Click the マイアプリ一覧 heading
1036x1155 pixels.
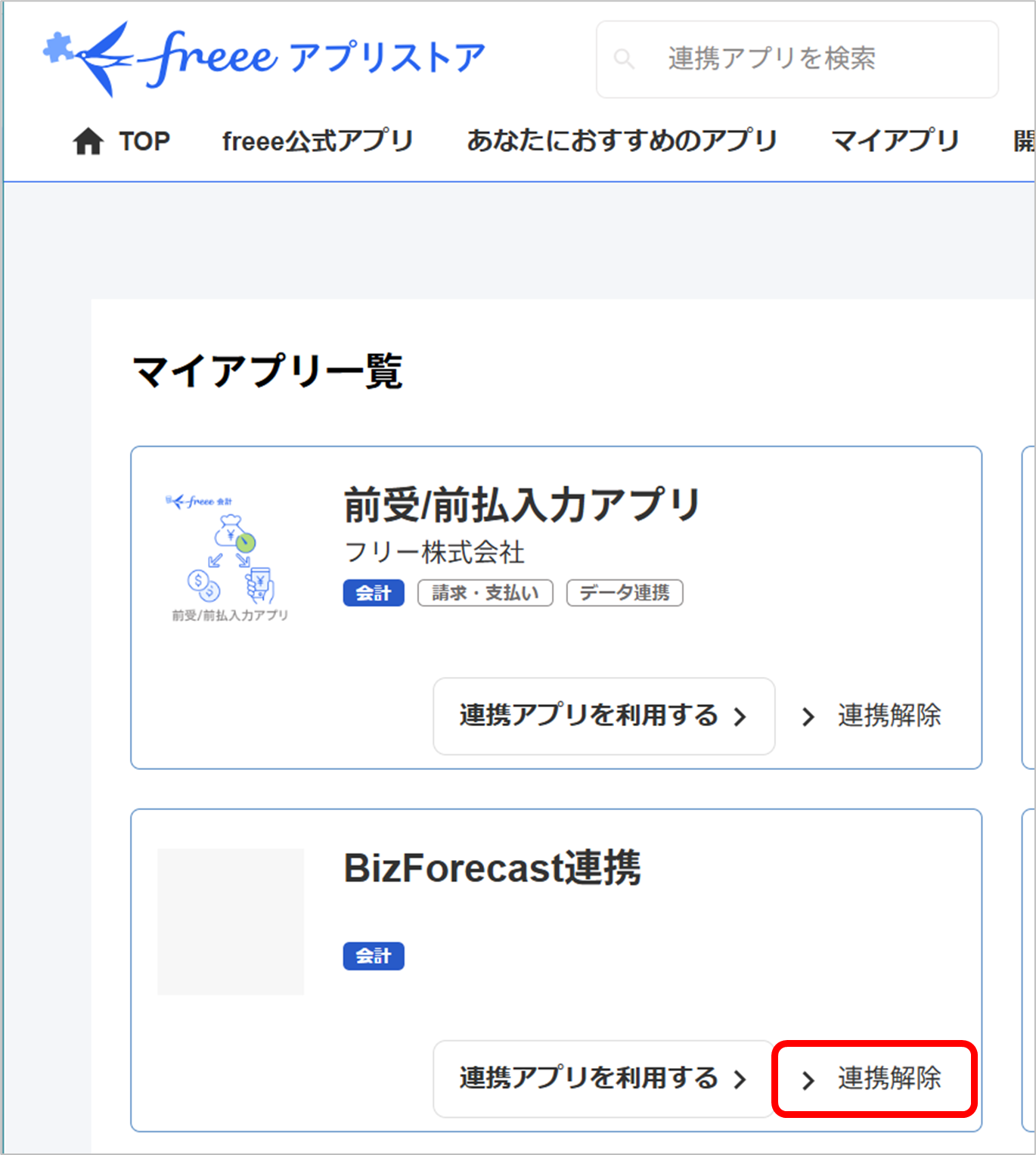[267, 371]
